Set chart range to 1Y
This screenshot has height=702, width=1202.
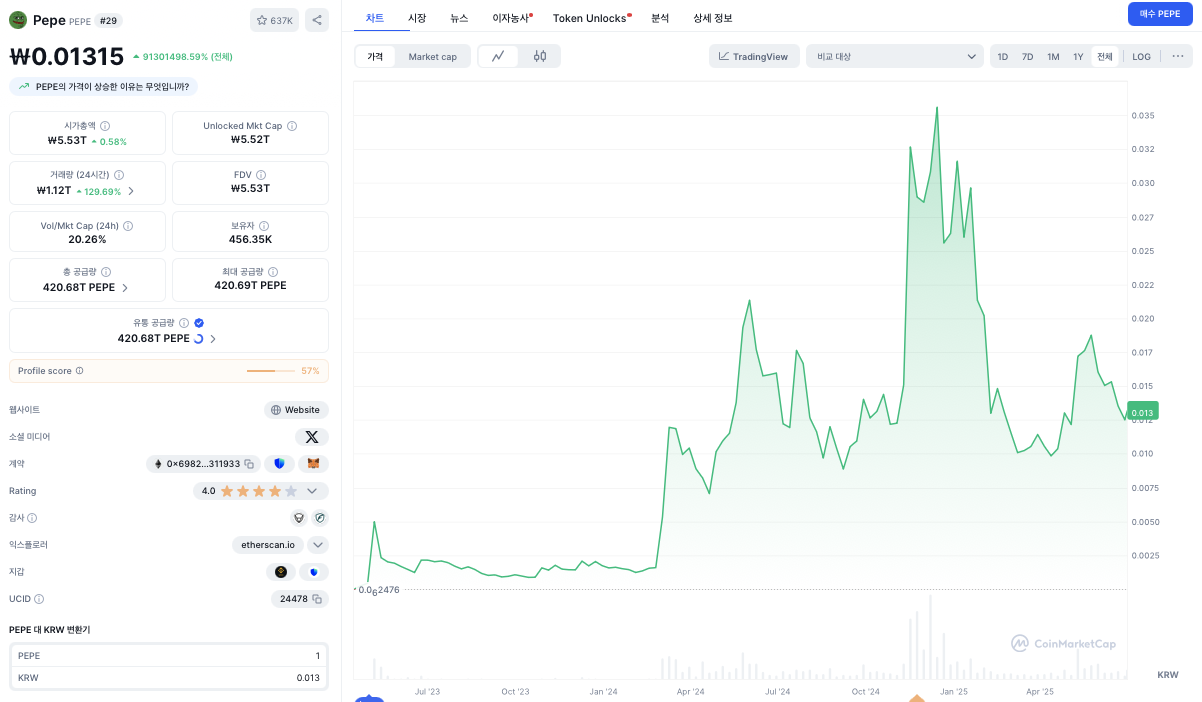pos(1079,57)
